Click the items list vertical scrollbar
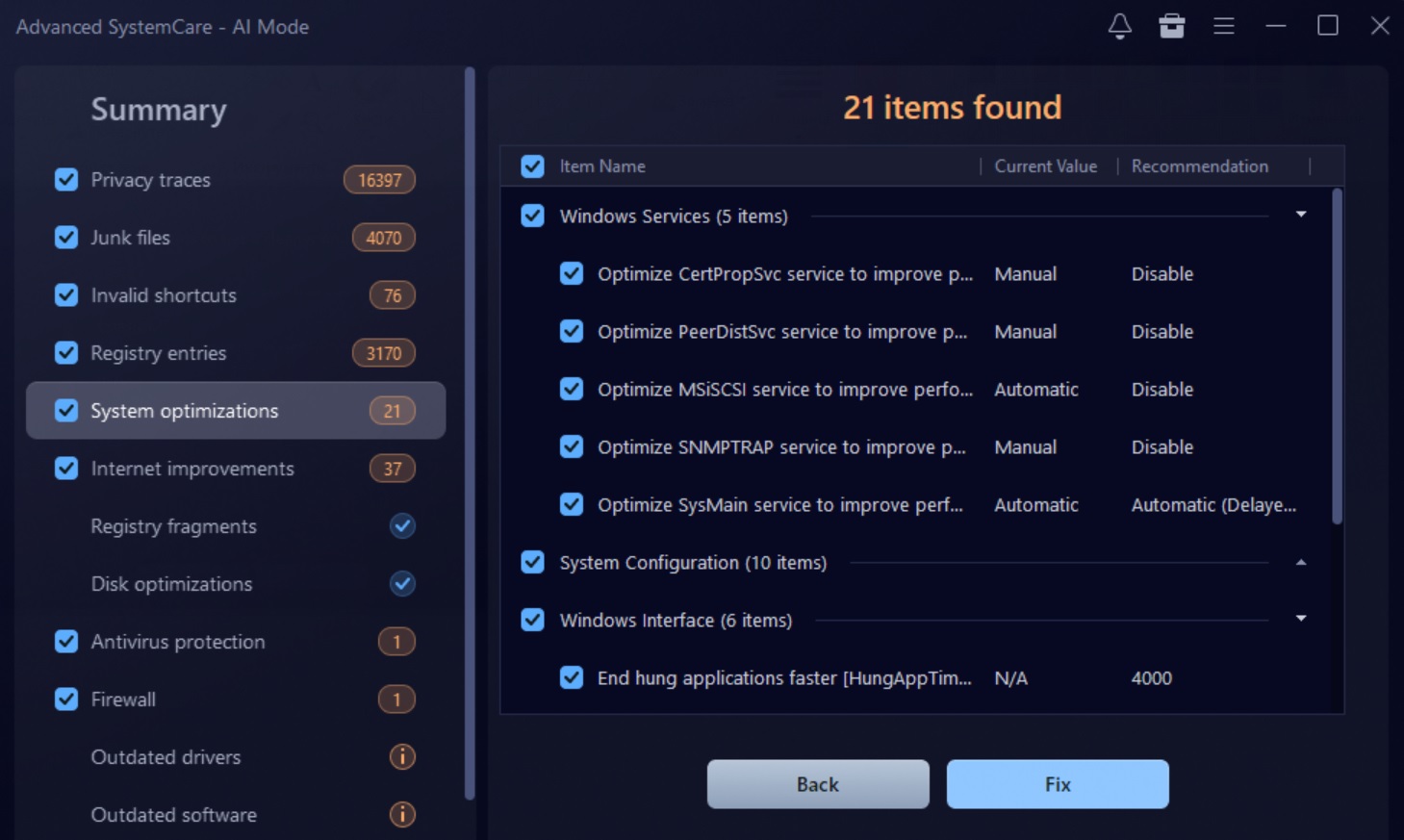 pos(1337,357)
